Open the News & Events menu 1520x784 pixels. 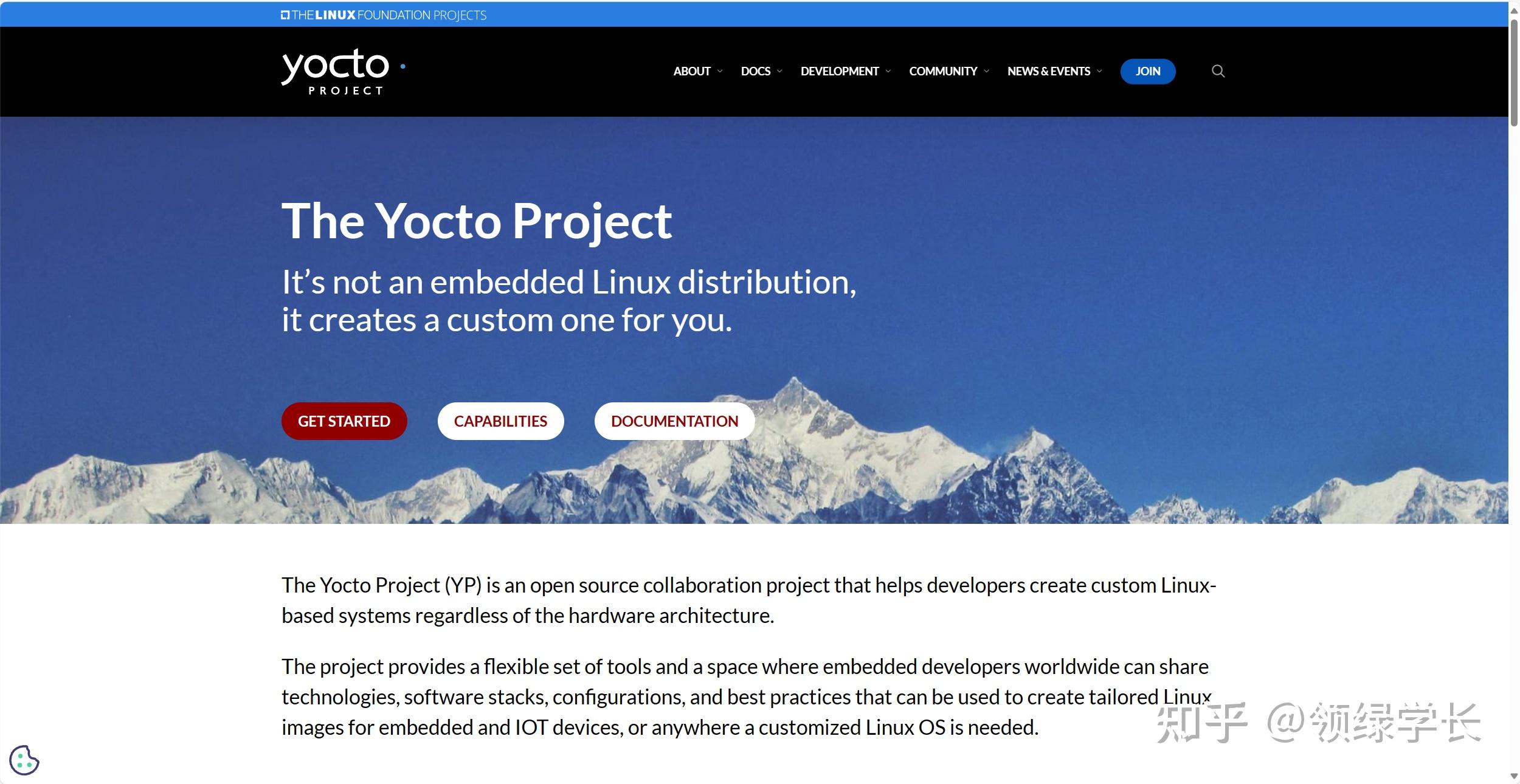pos(1049,71)
